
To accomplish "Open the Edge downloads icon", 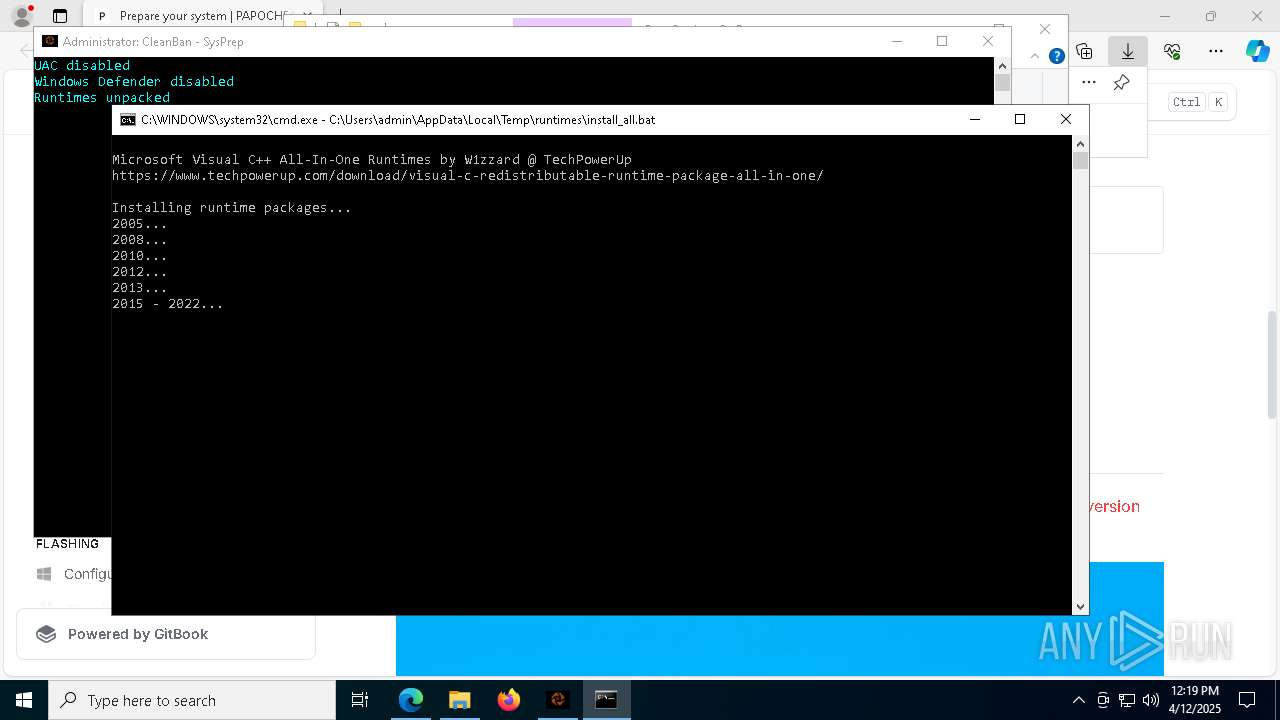I will (1128, 51).
